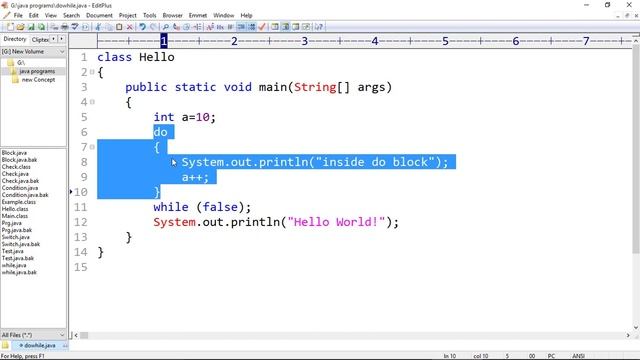Open the Browser menu
Screen dimensions: 640x360
(173, 16)
